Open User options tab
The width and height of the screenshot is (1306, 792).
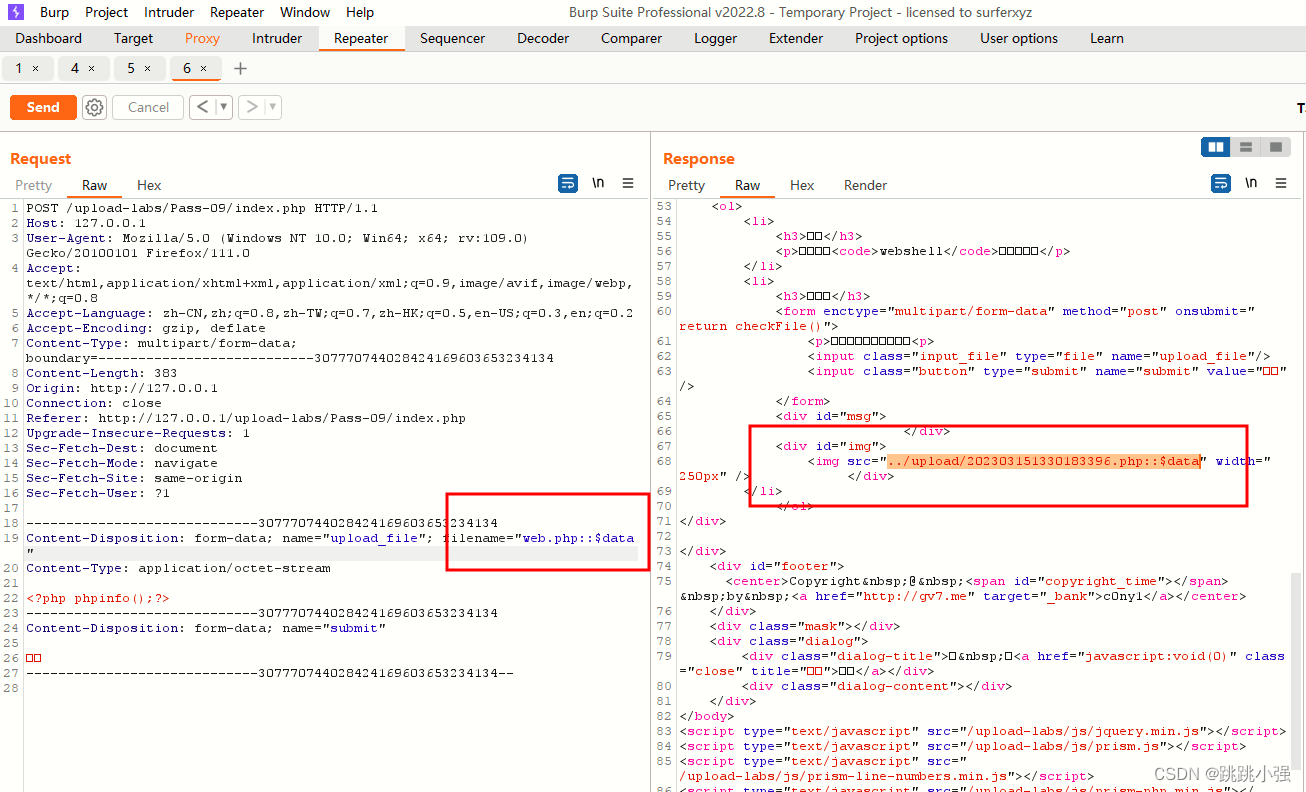click(x=1019, y=38)
